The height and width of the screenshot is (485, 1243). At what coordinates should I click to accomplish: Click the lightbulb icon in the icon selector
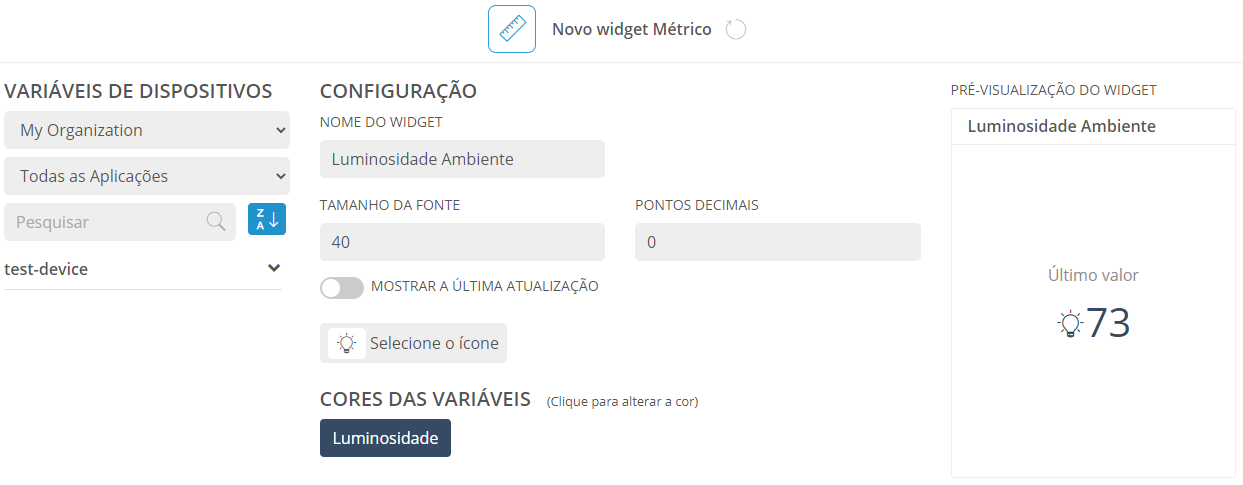pyautogui.click(x=347, y=343)
